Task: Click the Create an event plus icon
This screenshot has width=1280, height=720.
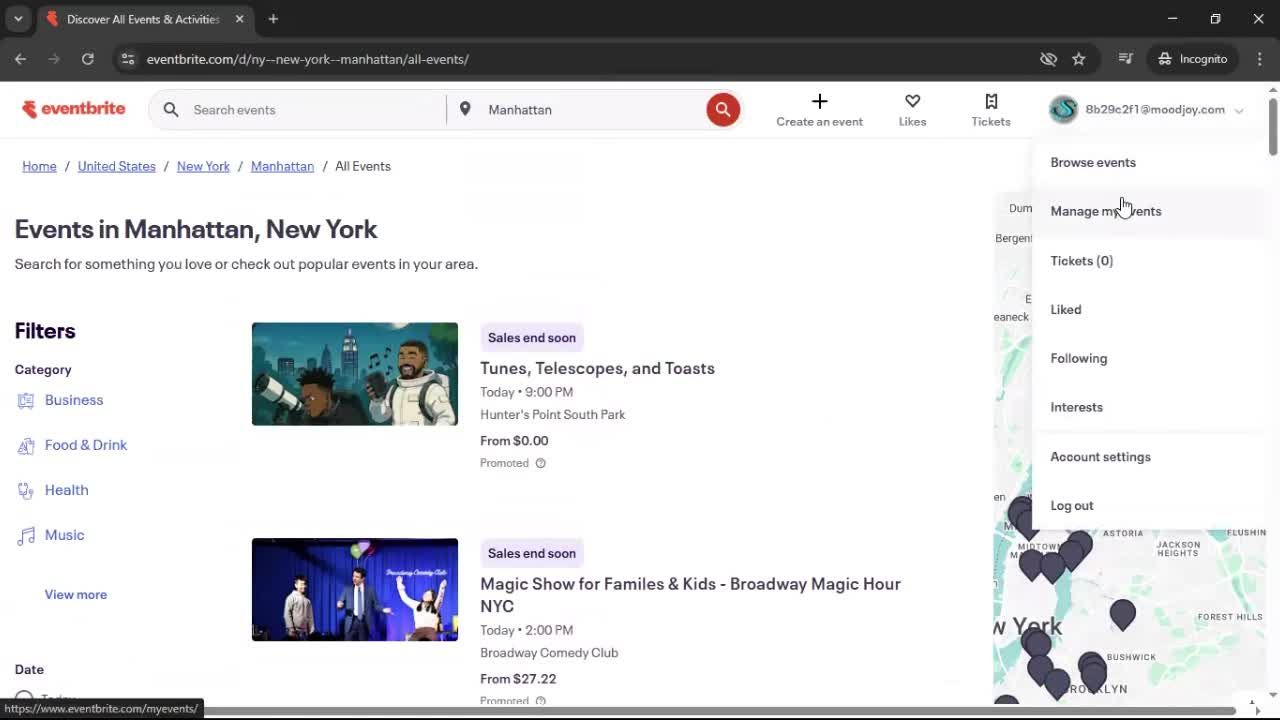Action: click(819, 101)
